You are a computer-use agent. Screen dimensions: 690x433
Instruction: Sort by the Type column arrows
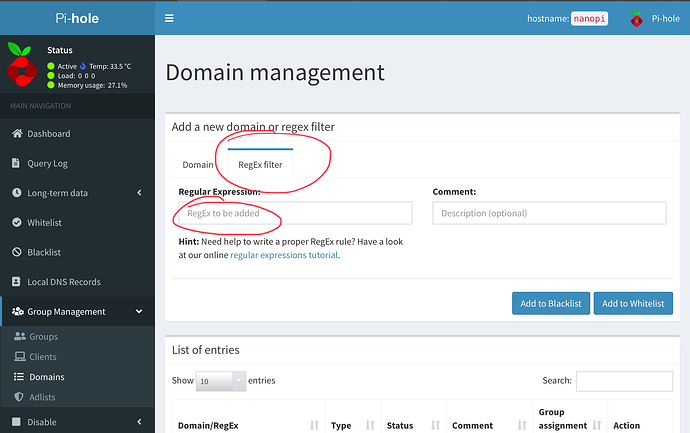370,425
